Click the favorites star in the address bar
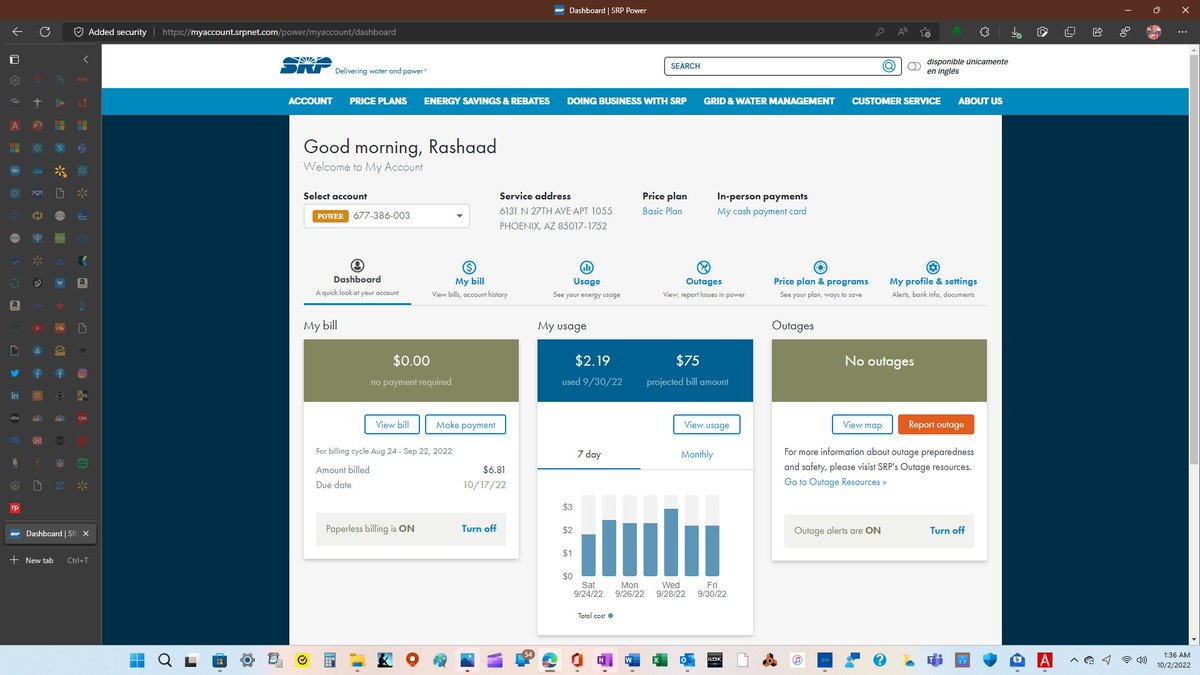 point(925,31)
